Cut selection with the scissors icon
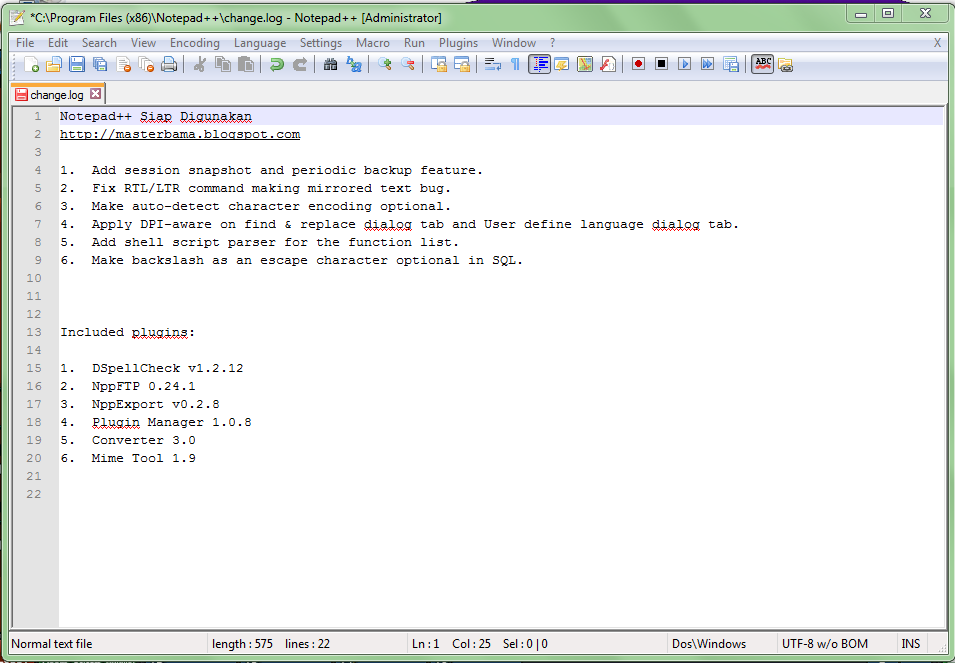Viewport: 955px width, 663px height. (x=199, y=64)
